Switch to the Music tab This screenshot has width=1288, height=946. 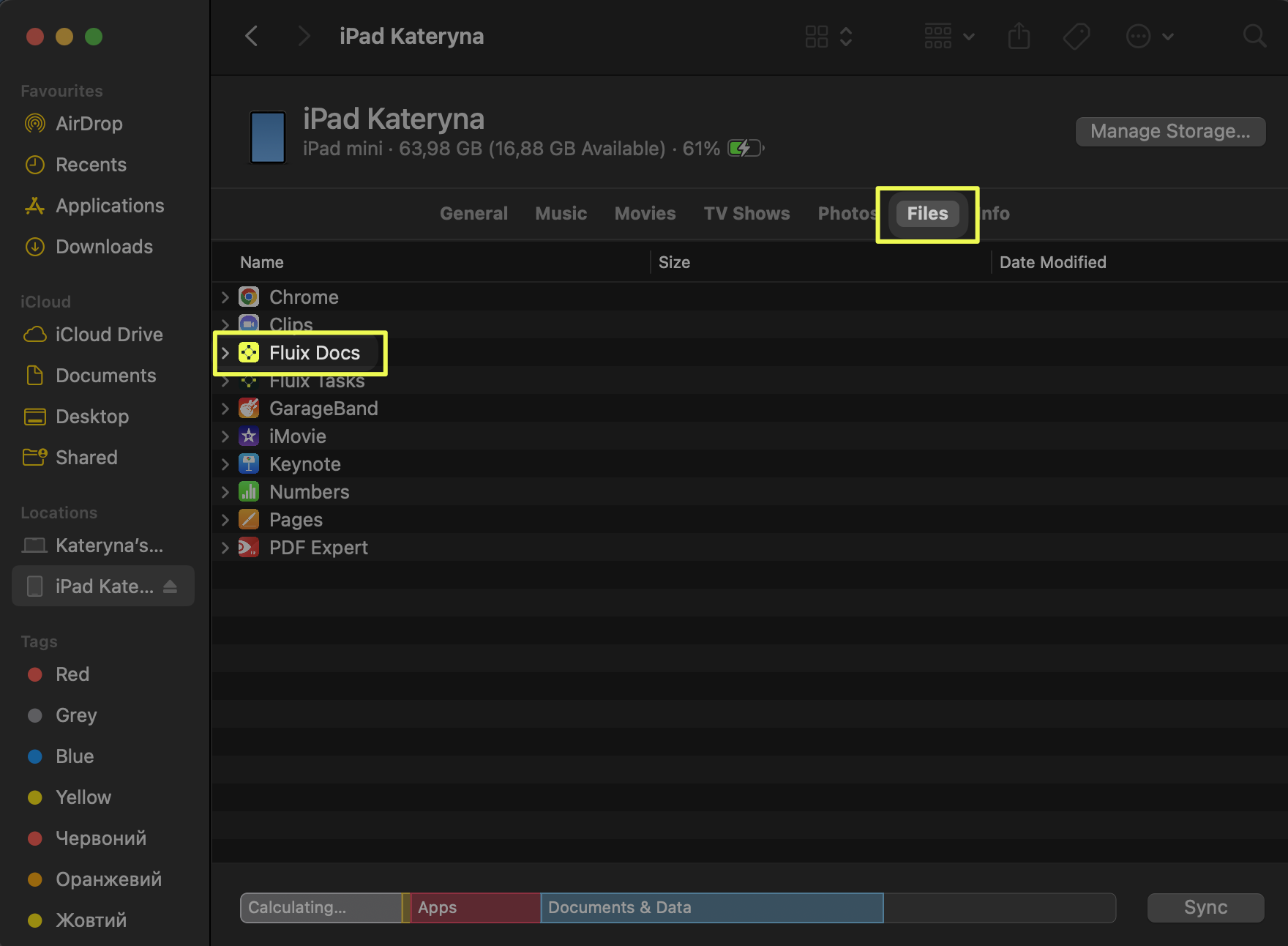pos(561,214)
